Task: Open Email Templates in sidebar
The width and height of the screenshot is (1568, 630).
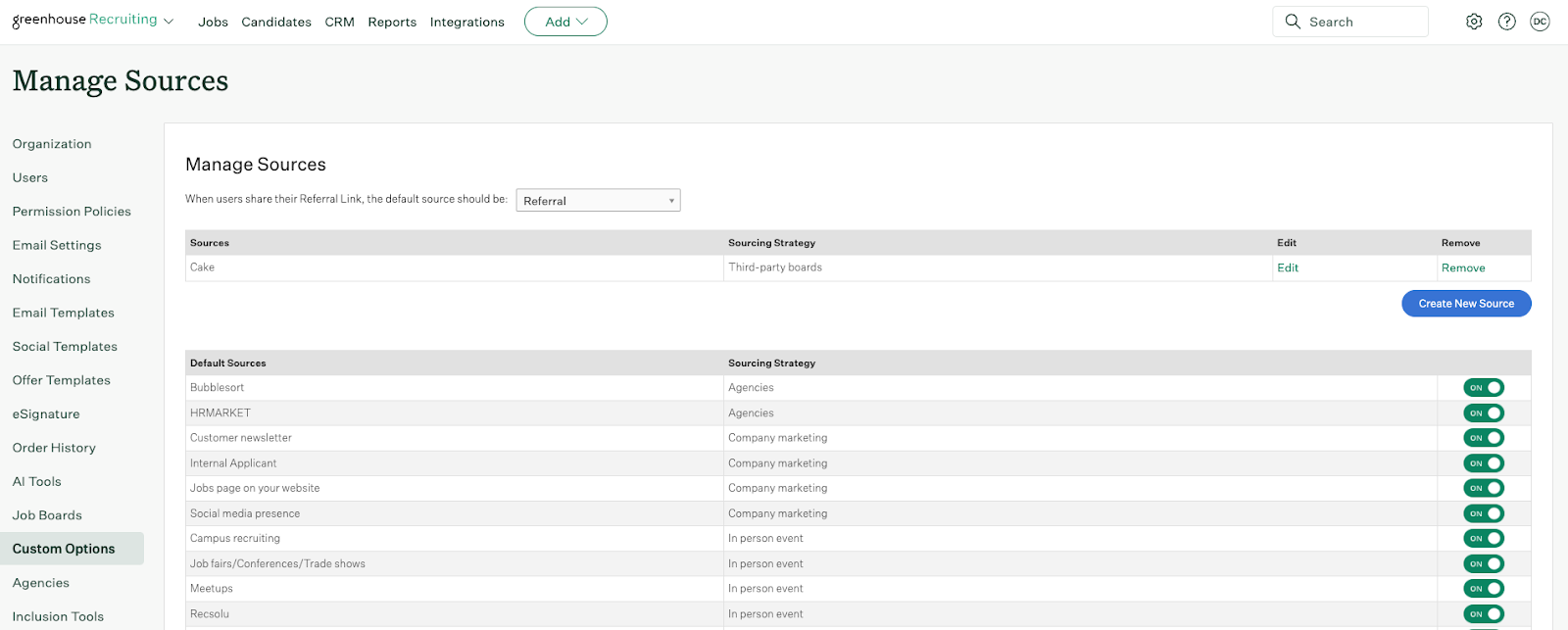Action: (64, 313)
